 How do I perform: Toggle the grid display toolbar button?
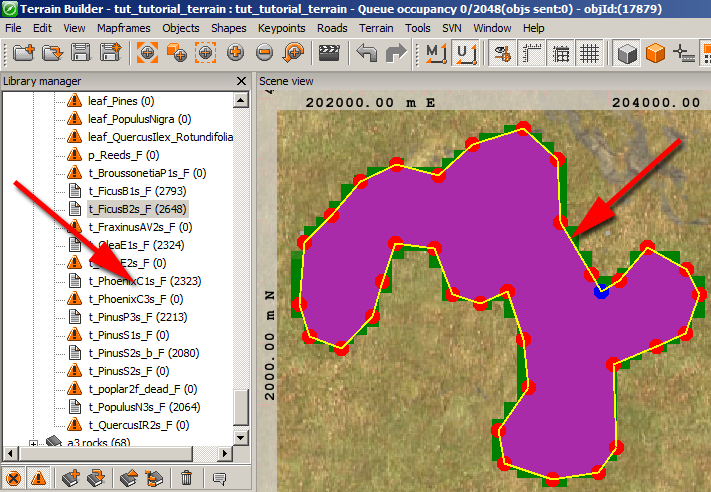589,51
